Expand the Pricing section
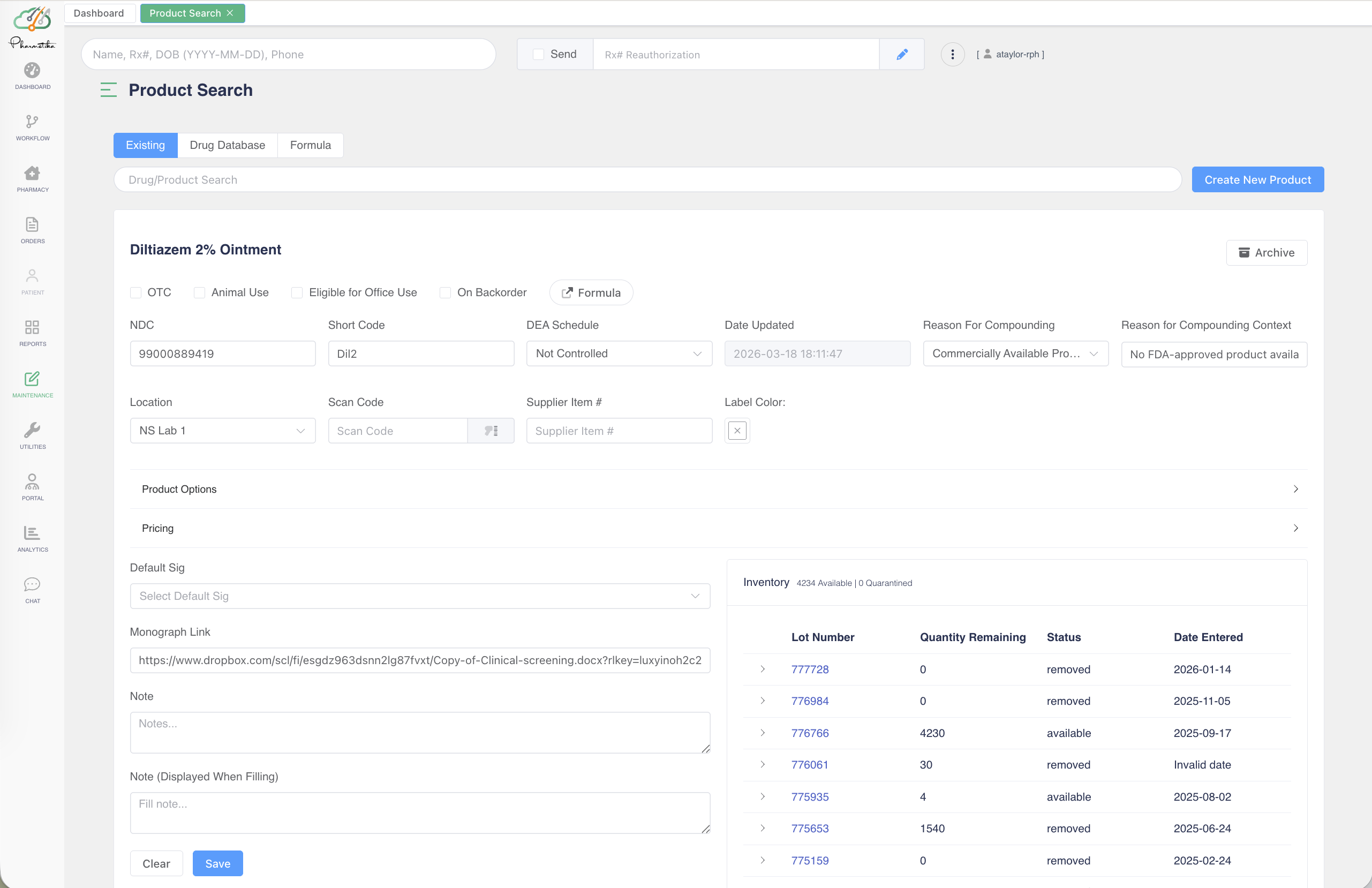Screen dimensions: 1372x888 point(718,528)
